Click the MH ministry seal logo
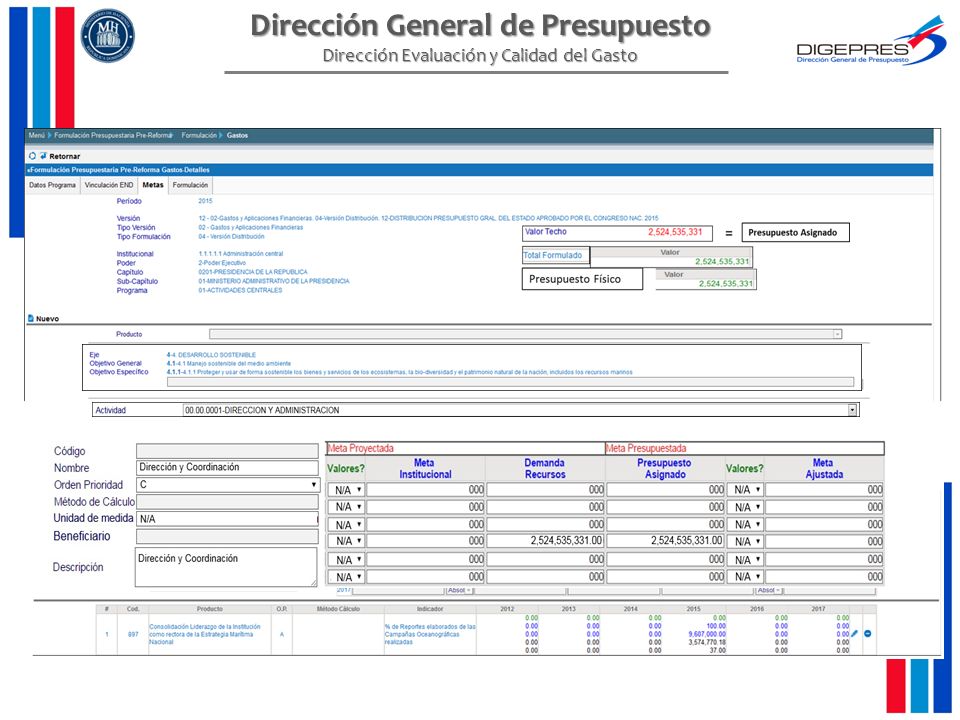 [x=108, y=35]
